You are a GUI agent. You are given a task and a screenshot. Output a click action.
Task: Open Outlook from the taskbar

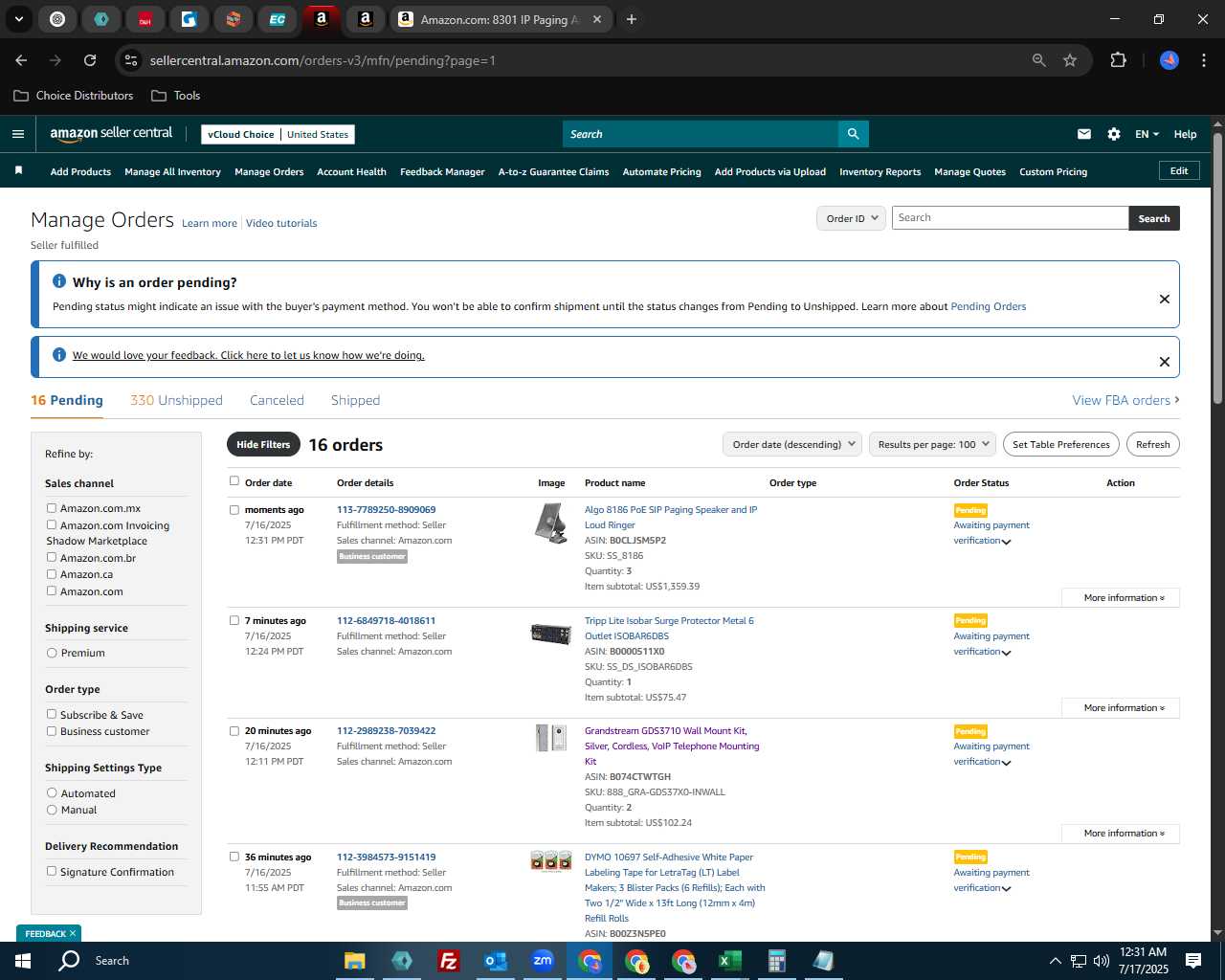tap(495, 961)
